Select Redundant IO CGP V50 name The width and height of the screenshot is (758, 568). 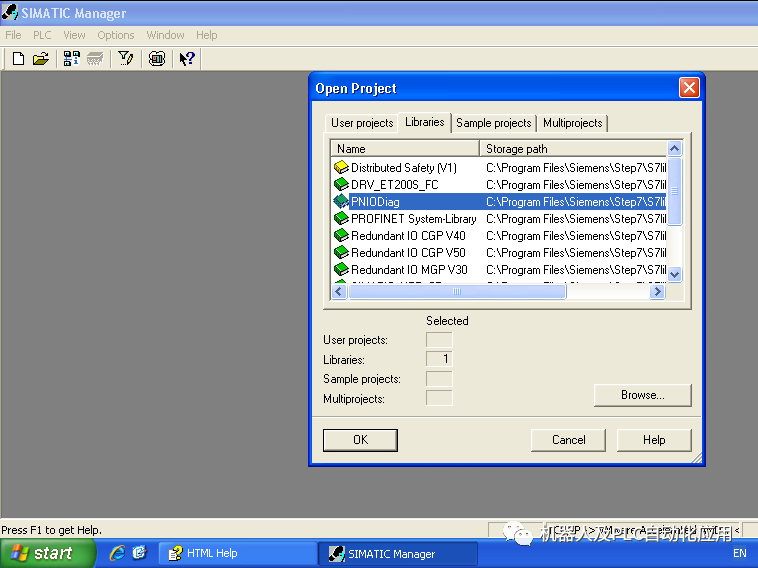coord(408,253)
